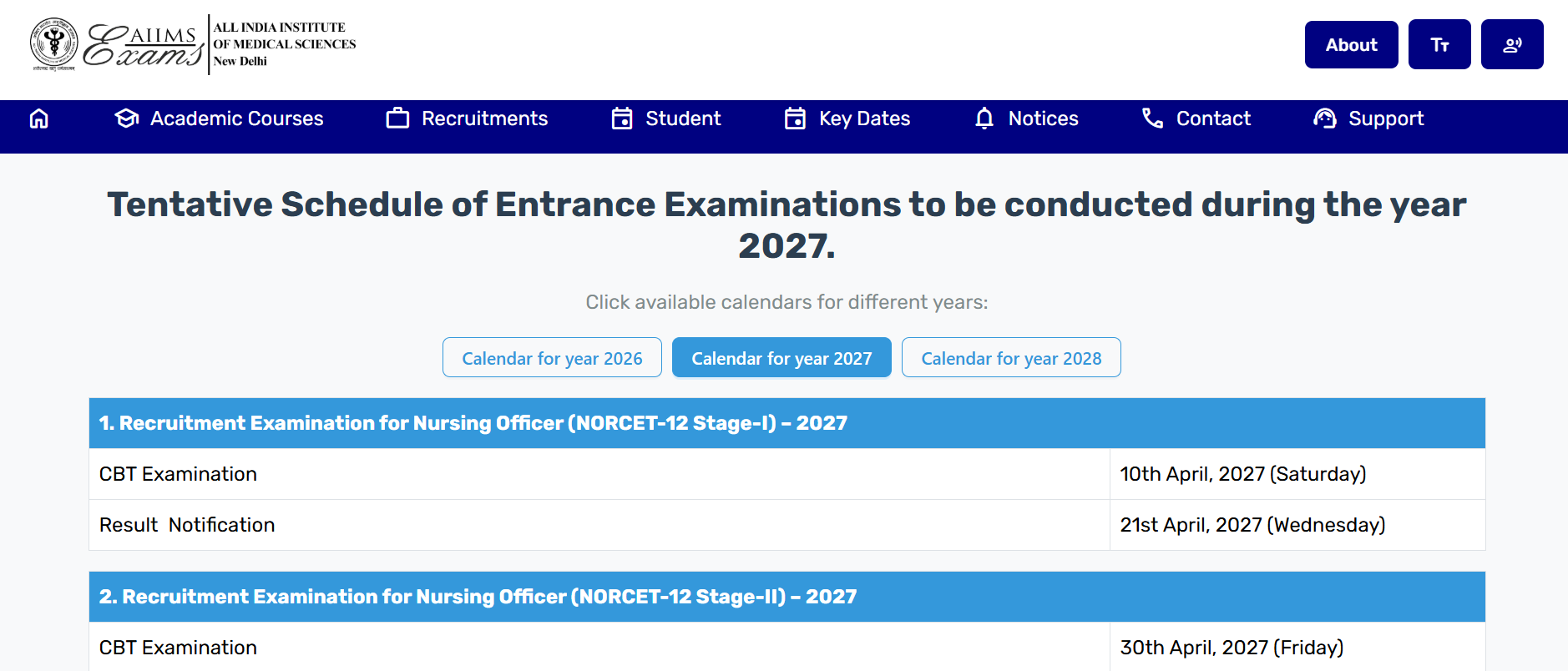Click the phone icon beside Contact
Image resolution: width=1568 pixels, height=671 pixels.
click(1153, 119)
